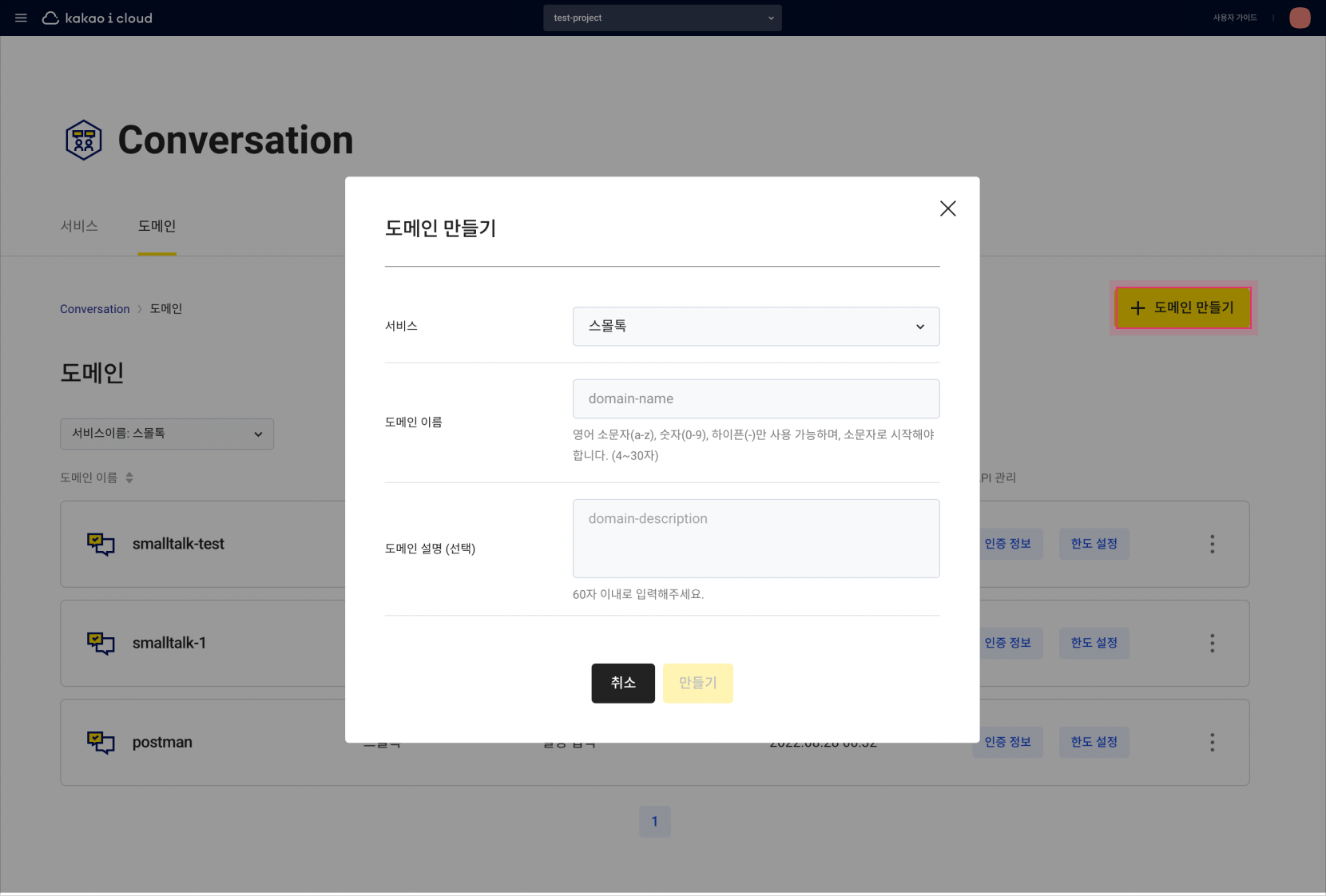Click the smalltalk-1 chat bubble icon

(x=101, y=643)
